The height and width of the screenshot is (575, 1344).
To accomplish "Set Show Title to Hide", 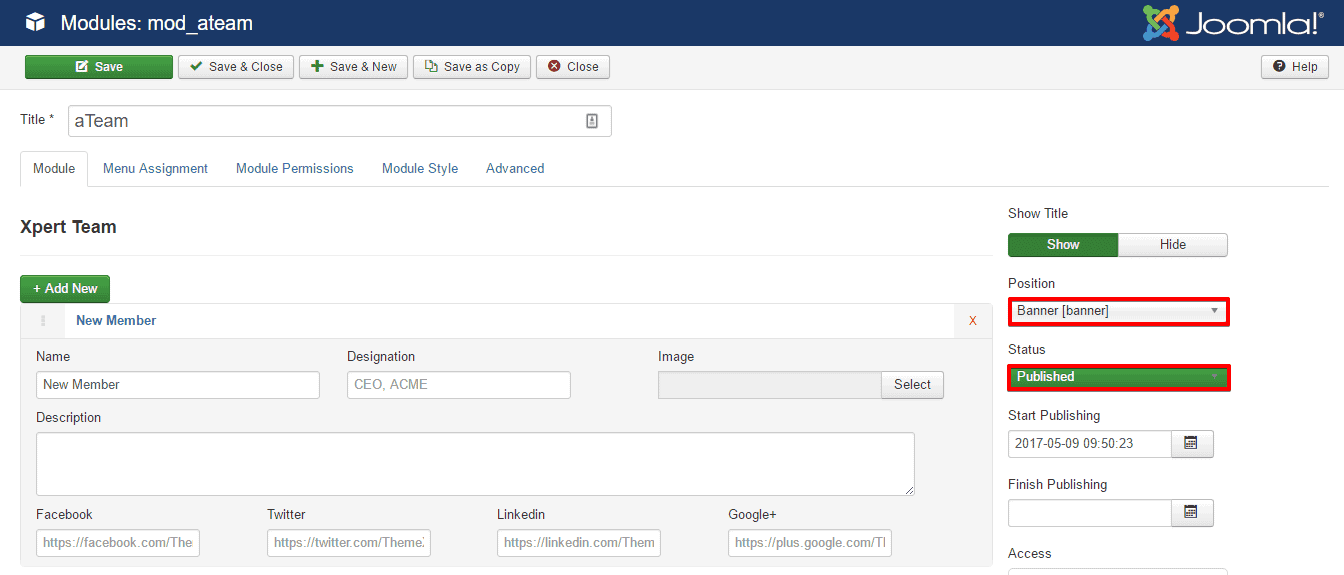I will click(1172, 245).
